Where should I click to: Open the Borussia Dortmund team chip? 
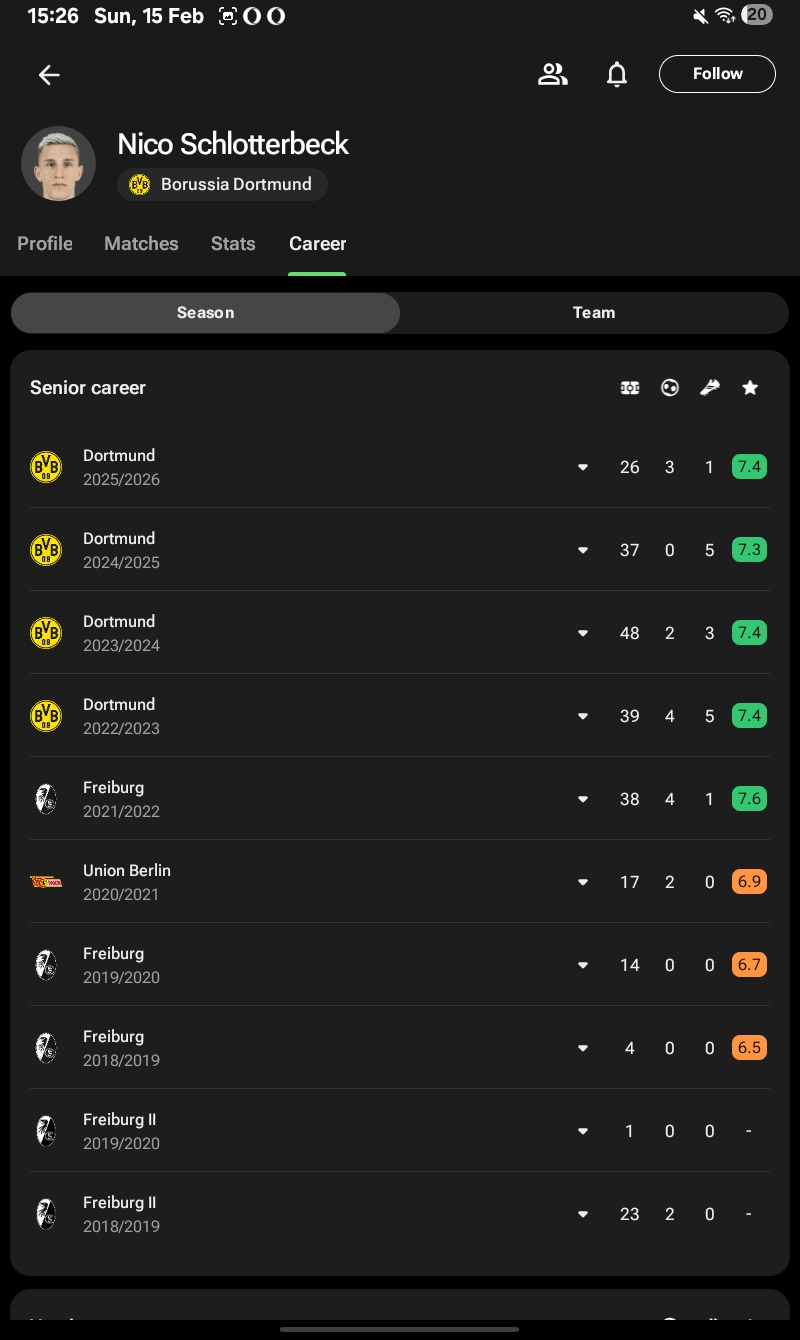[x=222, y=184]
